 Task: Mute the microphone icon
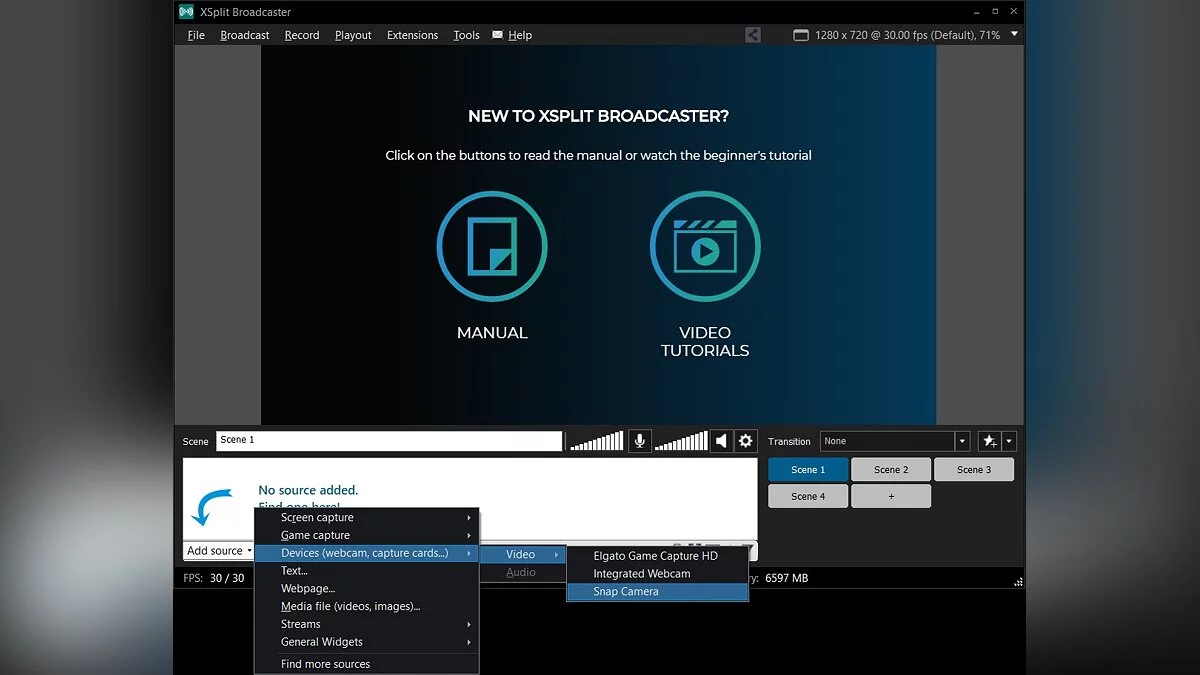pos(640,441)
